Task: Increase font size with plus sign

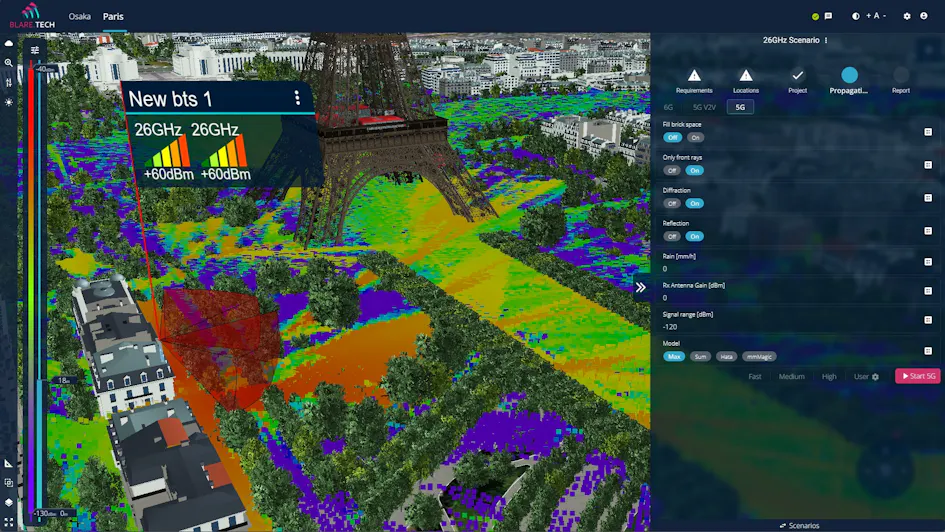Action: pyautogui.click(x=868, y=16)
